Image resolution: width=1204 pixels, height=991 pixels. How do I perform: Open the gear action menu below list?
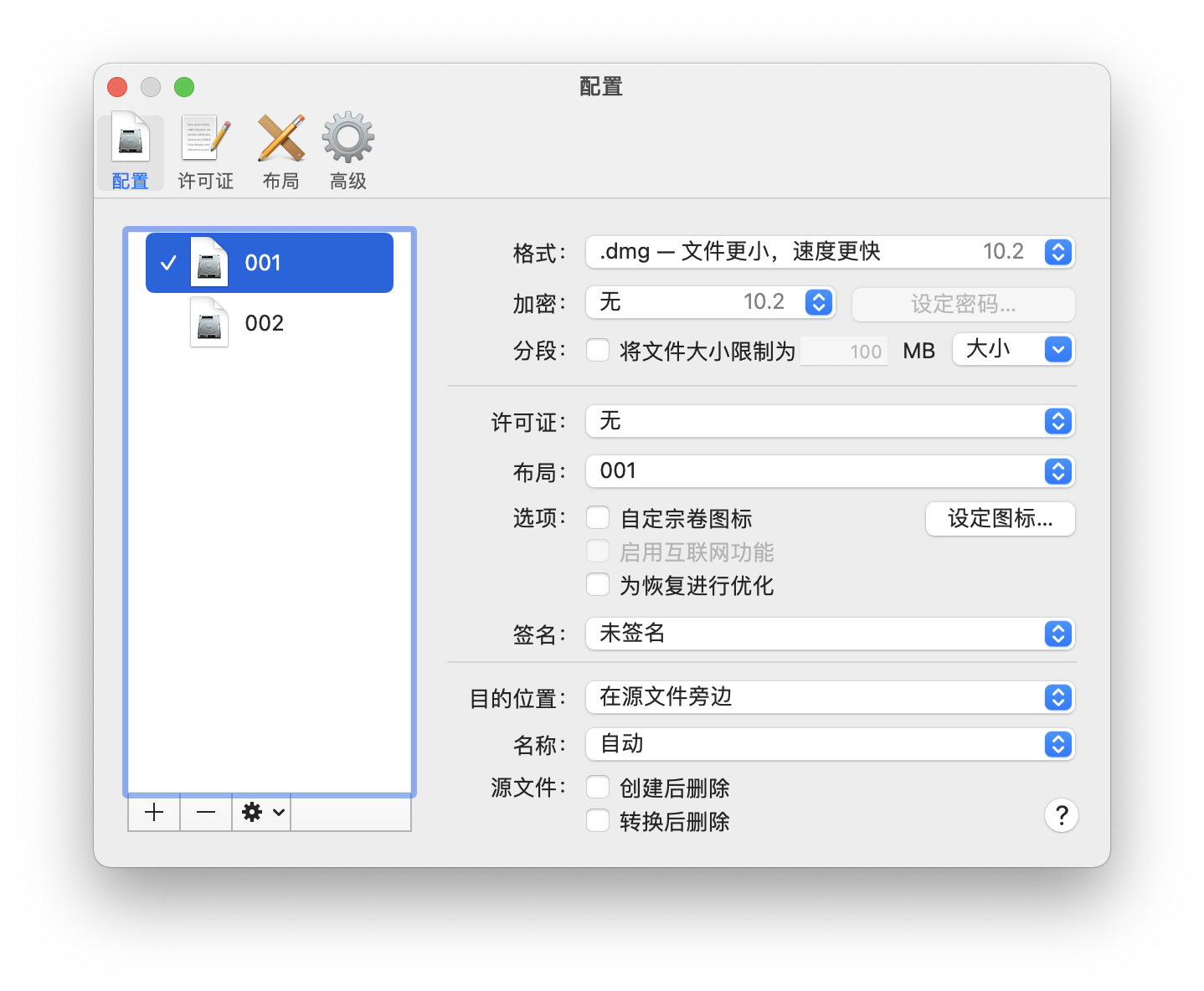coord(262,813)
